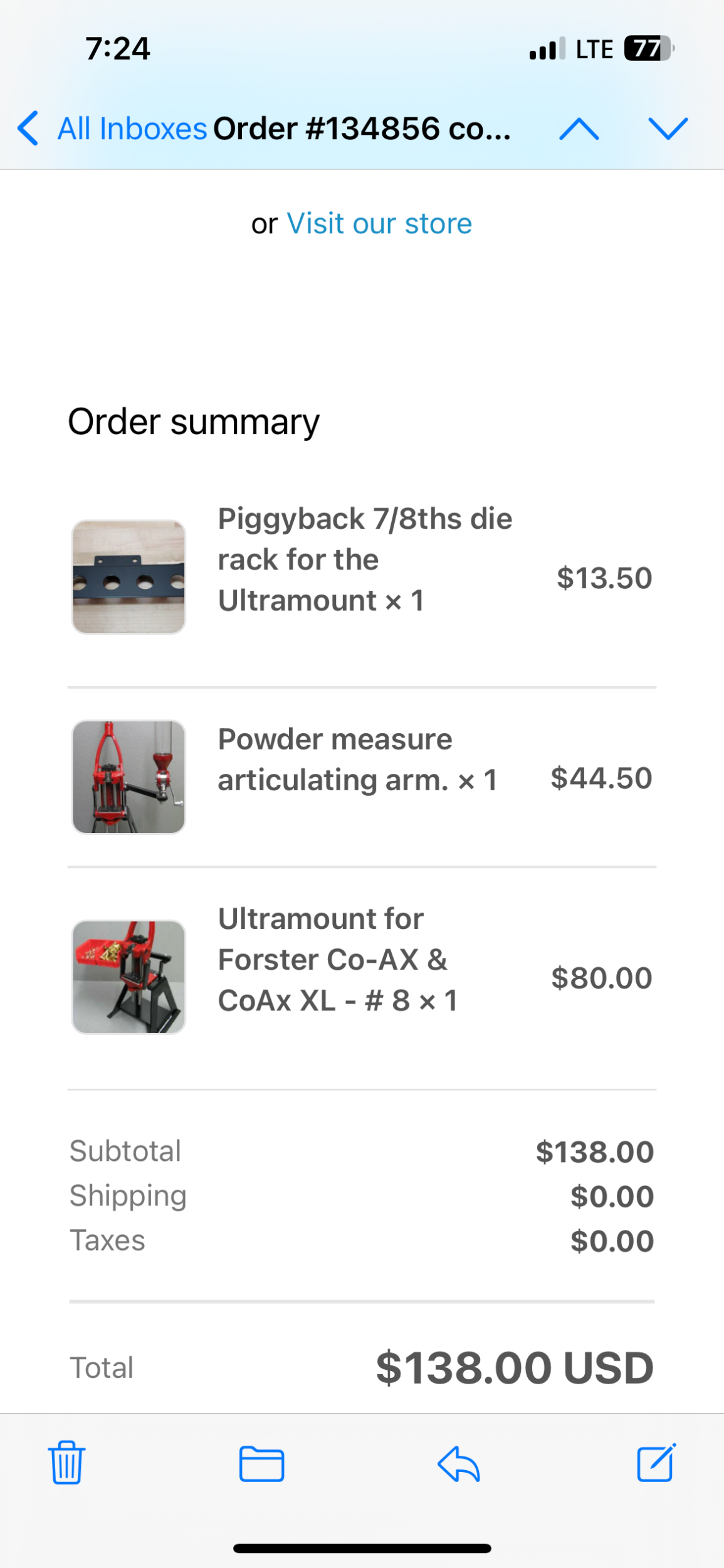This screenshot has width=724, height=1568.
Task: Open the move-to-folder icon
Action: click(x=261, y=1463)
